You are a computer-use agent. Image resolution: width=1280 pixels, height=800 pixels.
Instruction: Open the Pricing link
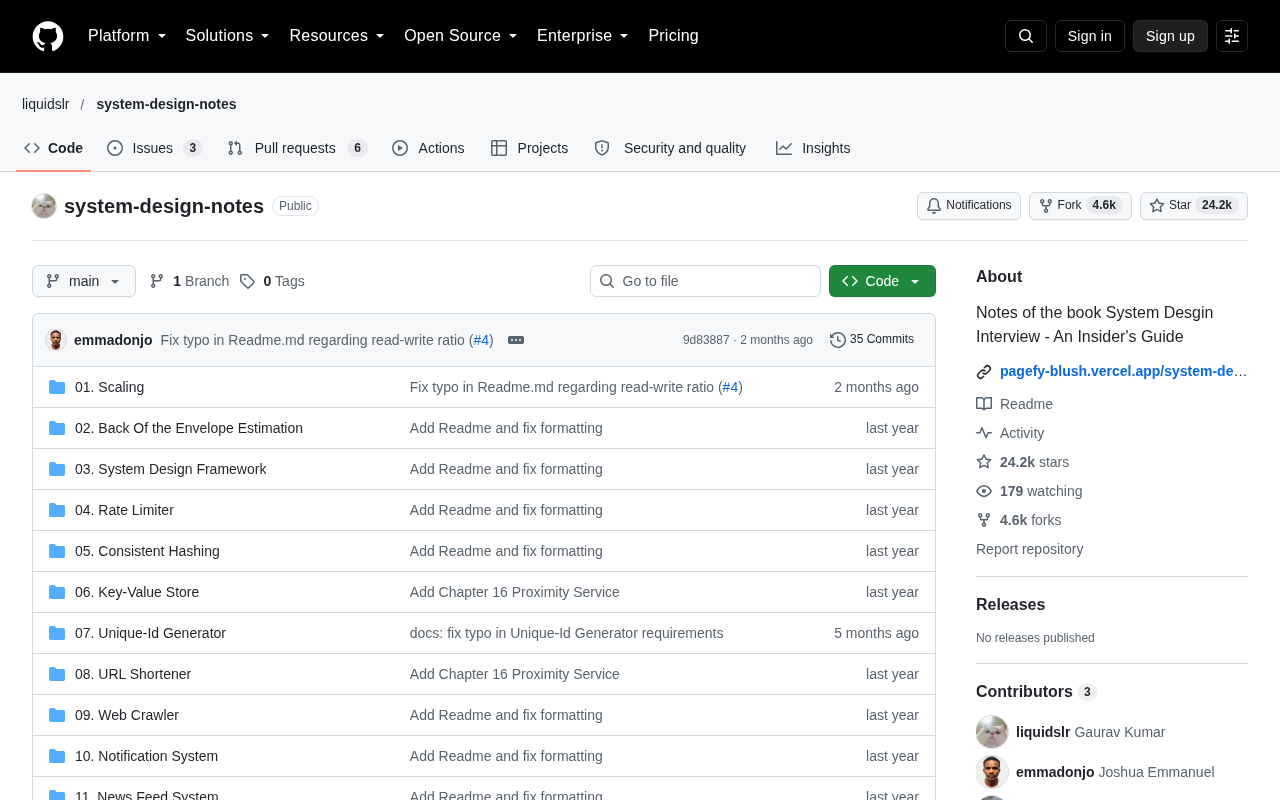coord(674,36)
